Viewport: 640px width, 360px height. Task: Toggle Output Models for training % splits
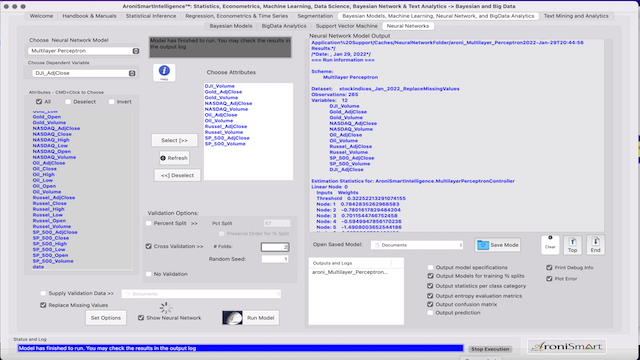pyautogui.click(x=430, y=276)
